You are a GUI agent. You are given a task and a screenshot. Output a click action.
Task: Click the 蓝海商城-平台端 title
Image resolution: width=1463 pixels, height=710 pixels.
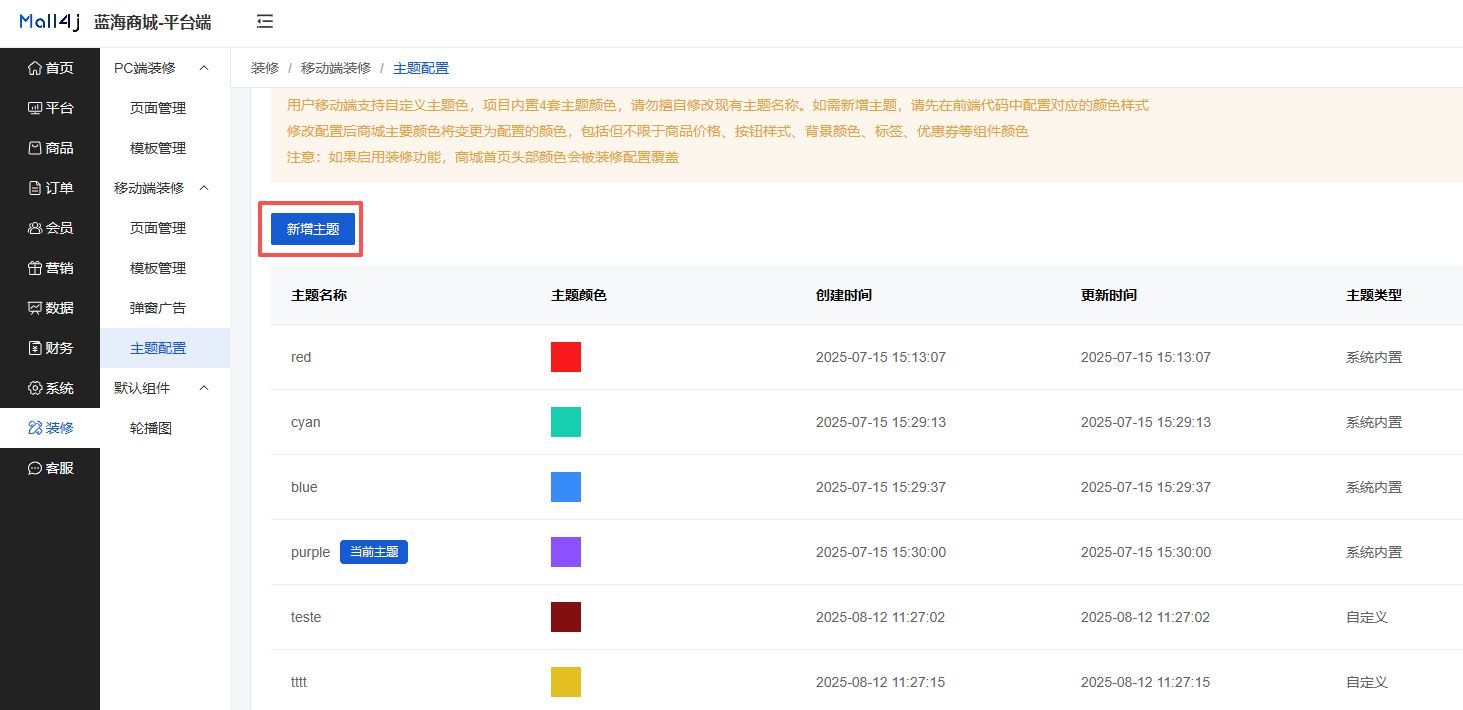tap(152, 22)
